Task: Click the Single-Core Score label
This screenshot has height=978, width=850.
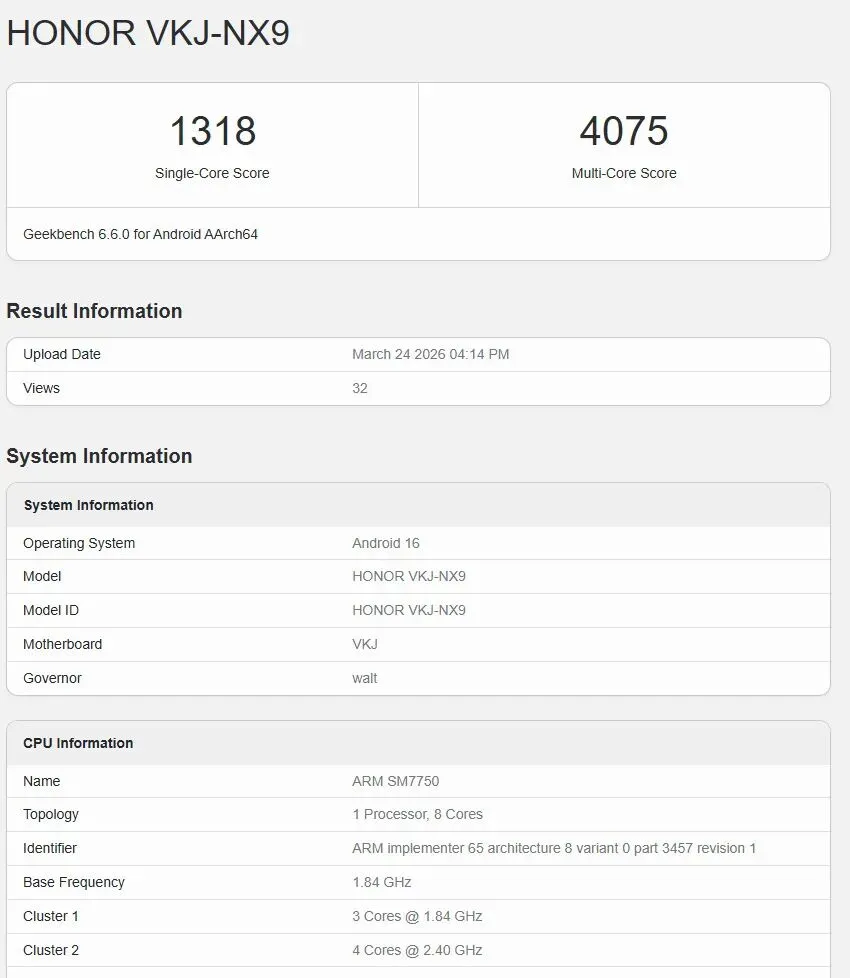Action: [x=212, y=173]
